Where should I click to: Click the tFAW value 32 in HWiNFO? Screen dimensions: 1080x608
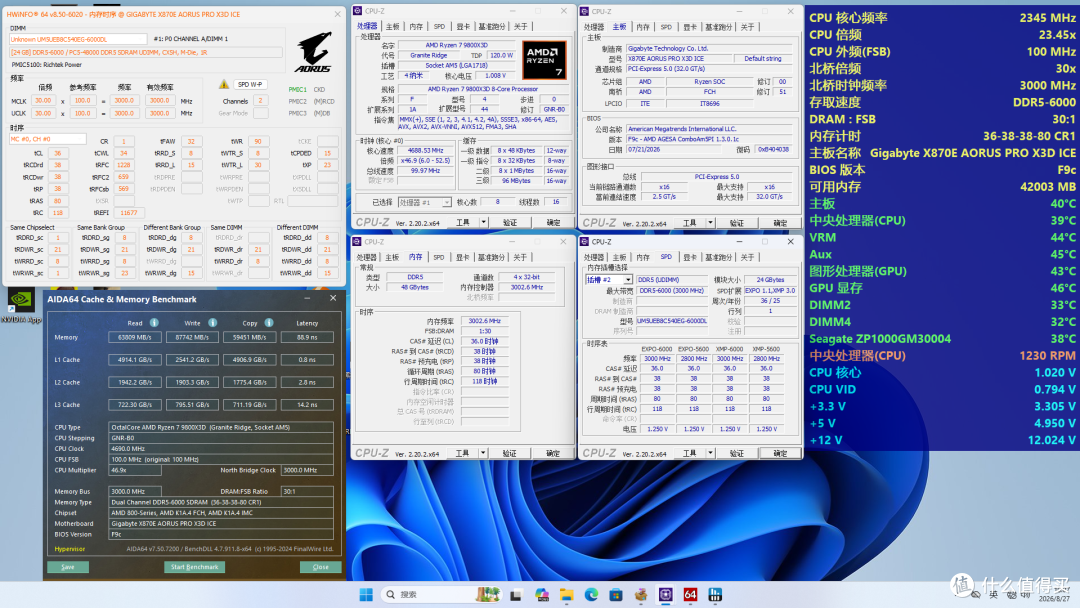click(191, 141)
